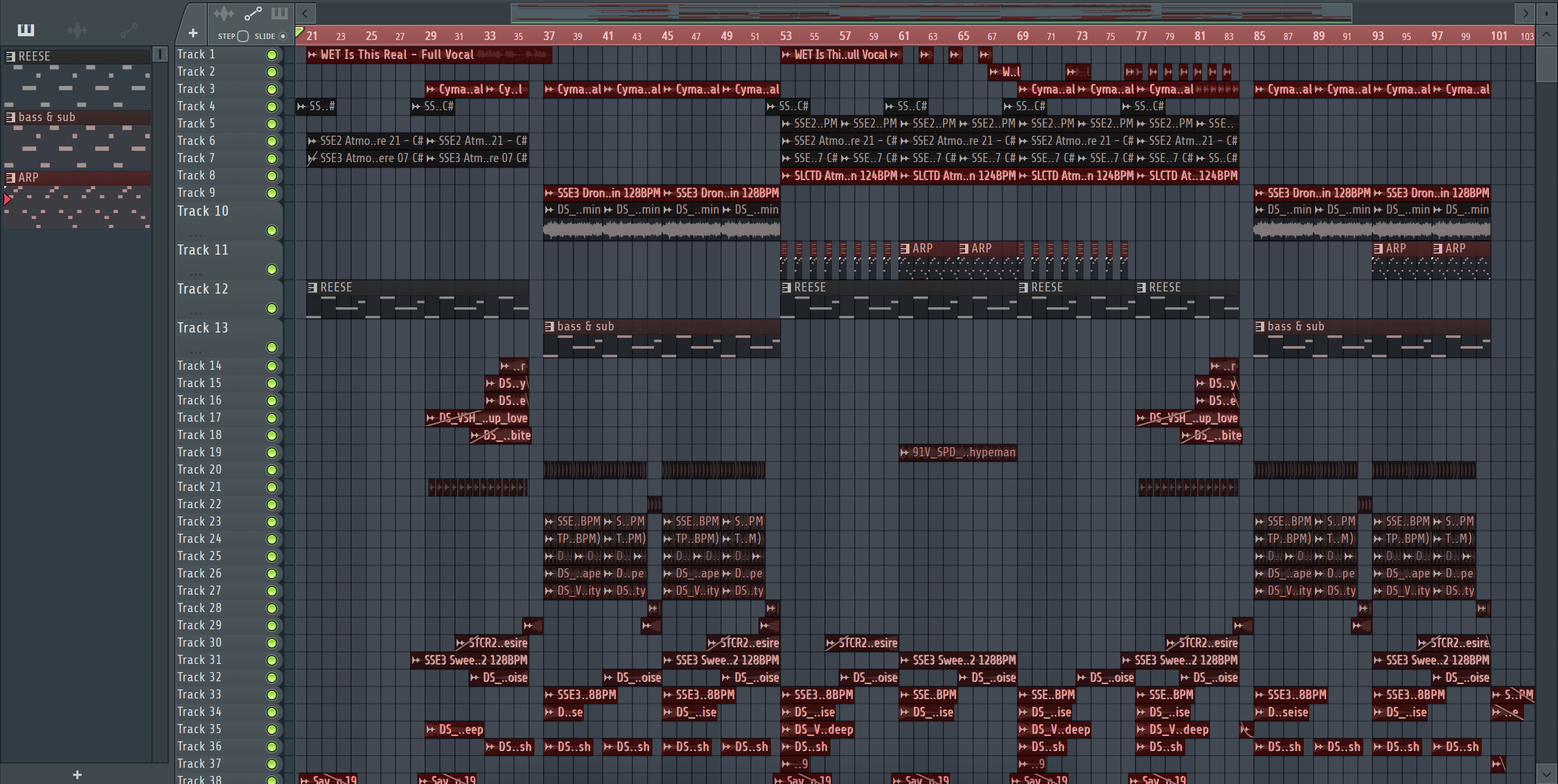Screen dimensions: 1558x784
Task: Show automation clips in the picker panel
Action: click(x=129, y=30)
